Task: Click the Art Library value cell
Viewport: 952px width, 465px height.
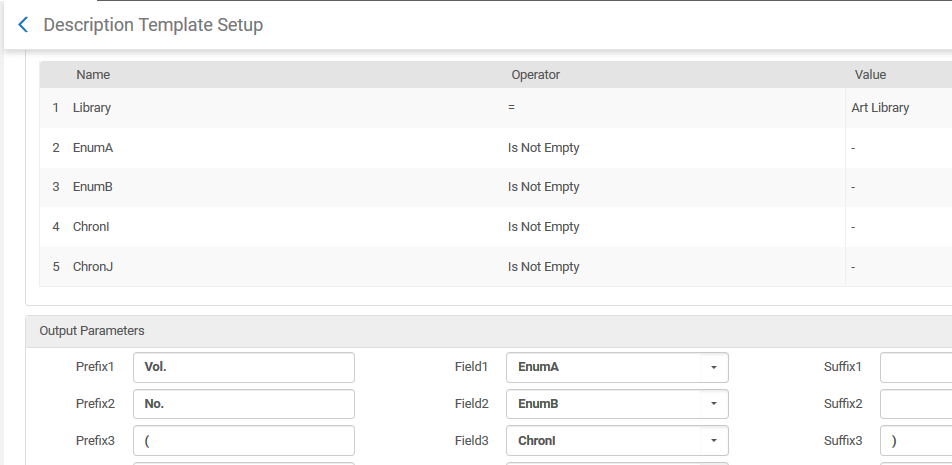Action: [881, 108]
